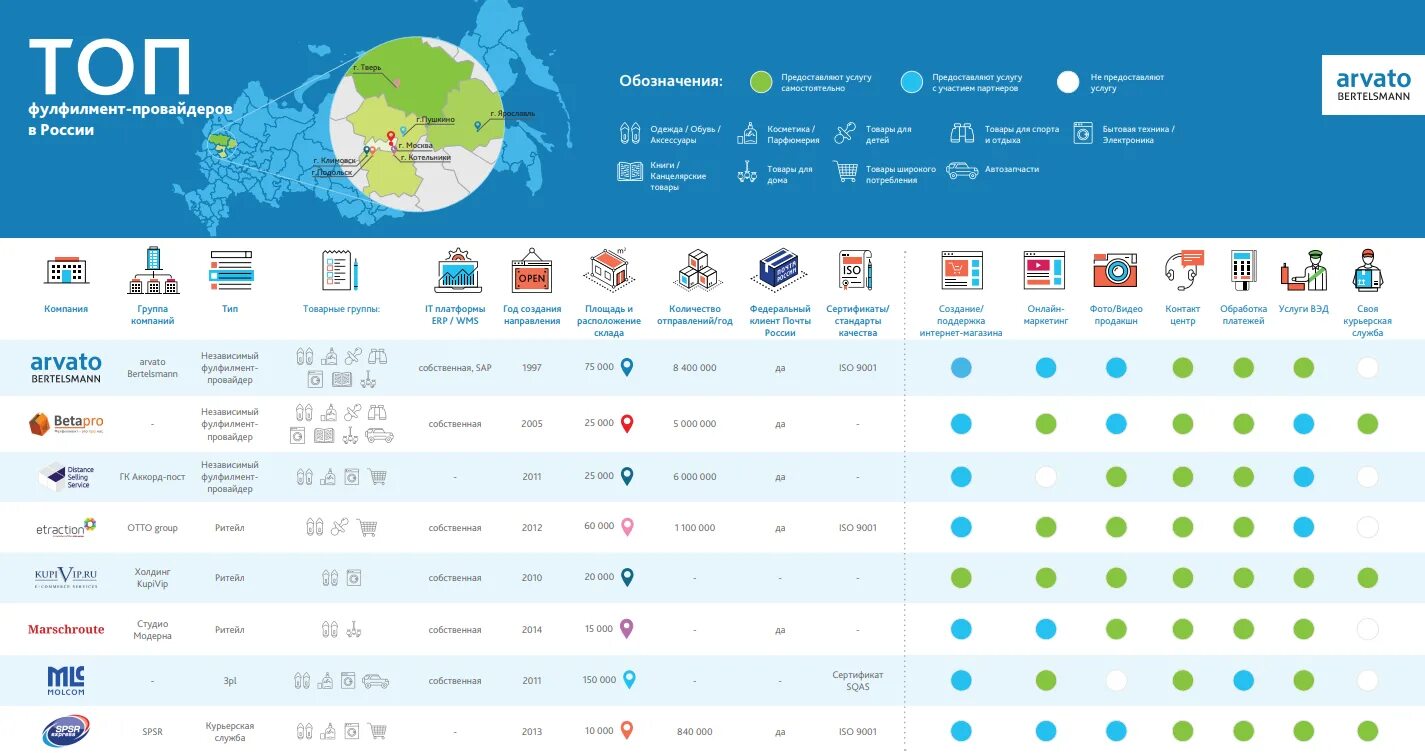Screen dimensions: 1425x753
Task: Click the г. Тверь label on the map
Action: pyautogui.click(x=368, y=67)
